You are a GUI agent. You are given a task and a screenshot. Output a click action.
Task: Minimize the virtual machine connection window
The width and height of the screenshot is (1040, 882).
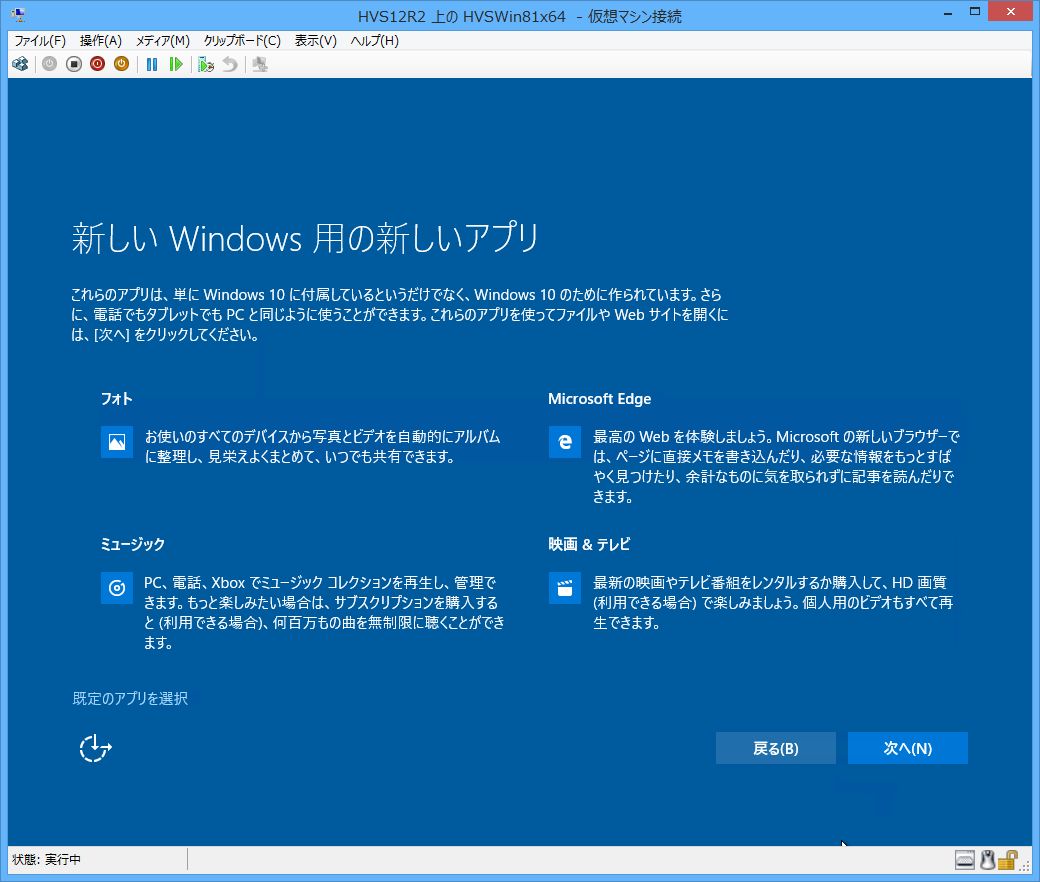(948, 13)
